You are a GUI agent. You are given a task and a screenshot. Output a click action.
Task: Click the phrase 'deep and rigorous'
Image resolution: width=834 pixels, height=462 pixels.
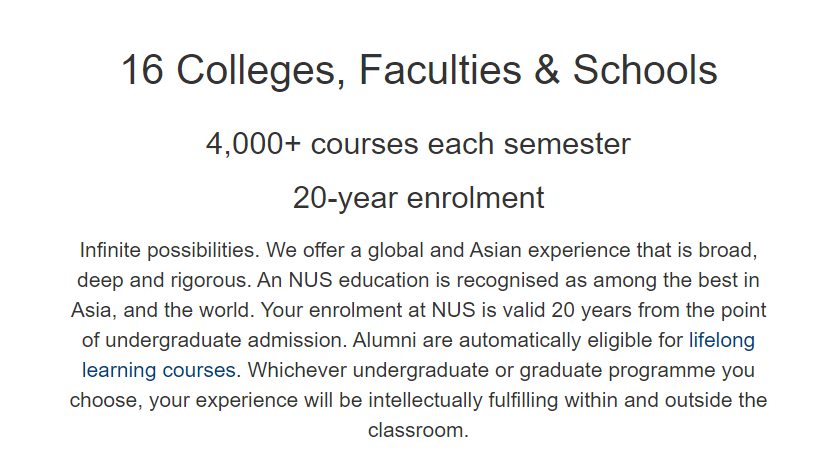[163, 280]
